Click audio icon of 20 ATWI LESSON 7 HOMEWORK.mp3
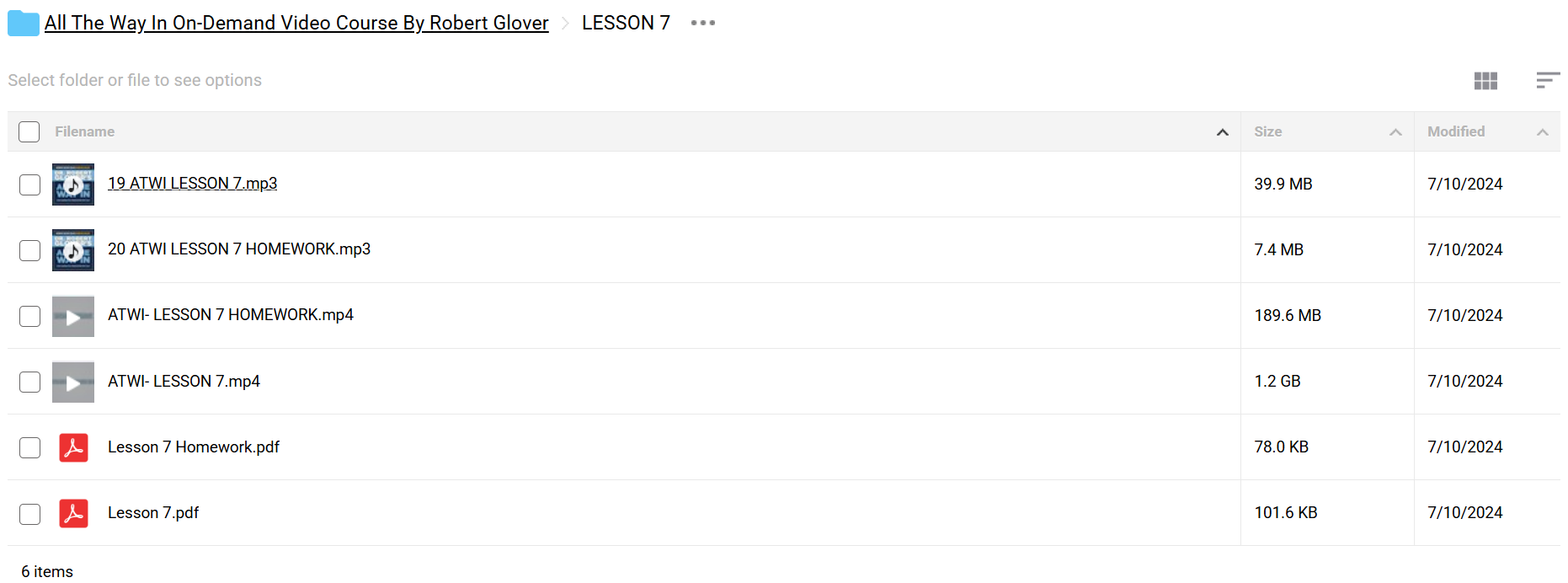This screenshot has width=1568, height=583. point(73,250)
